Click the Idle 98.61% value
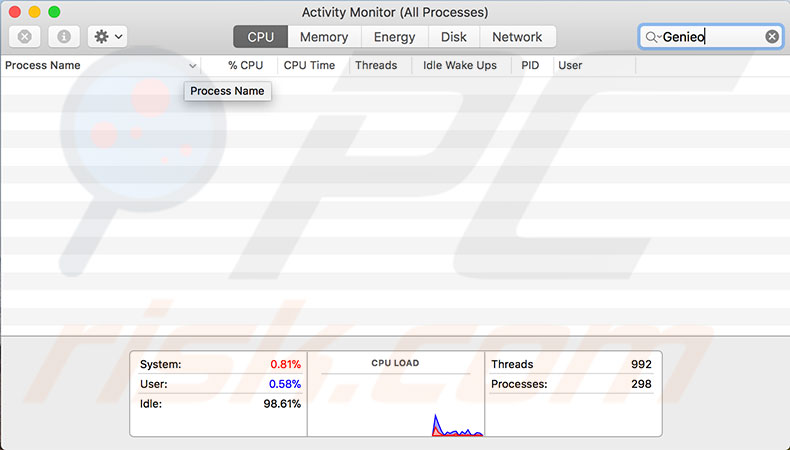790x450 pixels. (x=282, y=404)
